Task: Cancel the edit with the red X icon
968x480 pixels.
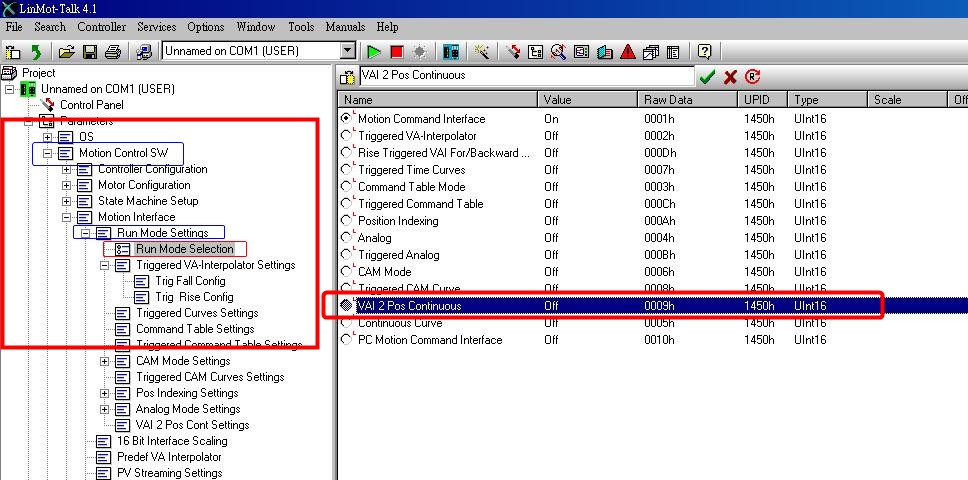Action: coord(730,77)
